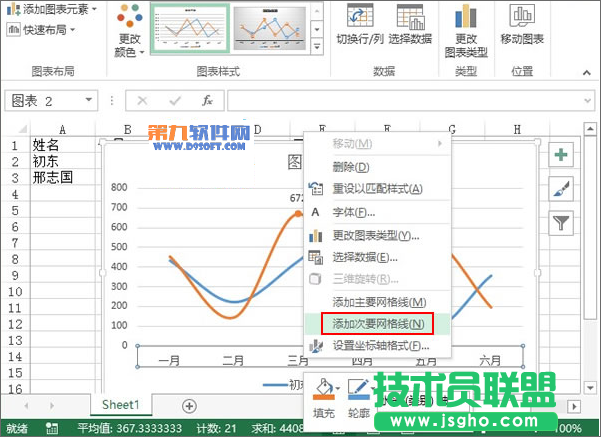The height and width of the screenshot is (437, 601).
Task: Click Move Chart (移动图表) button
Action: pos(522,25)
